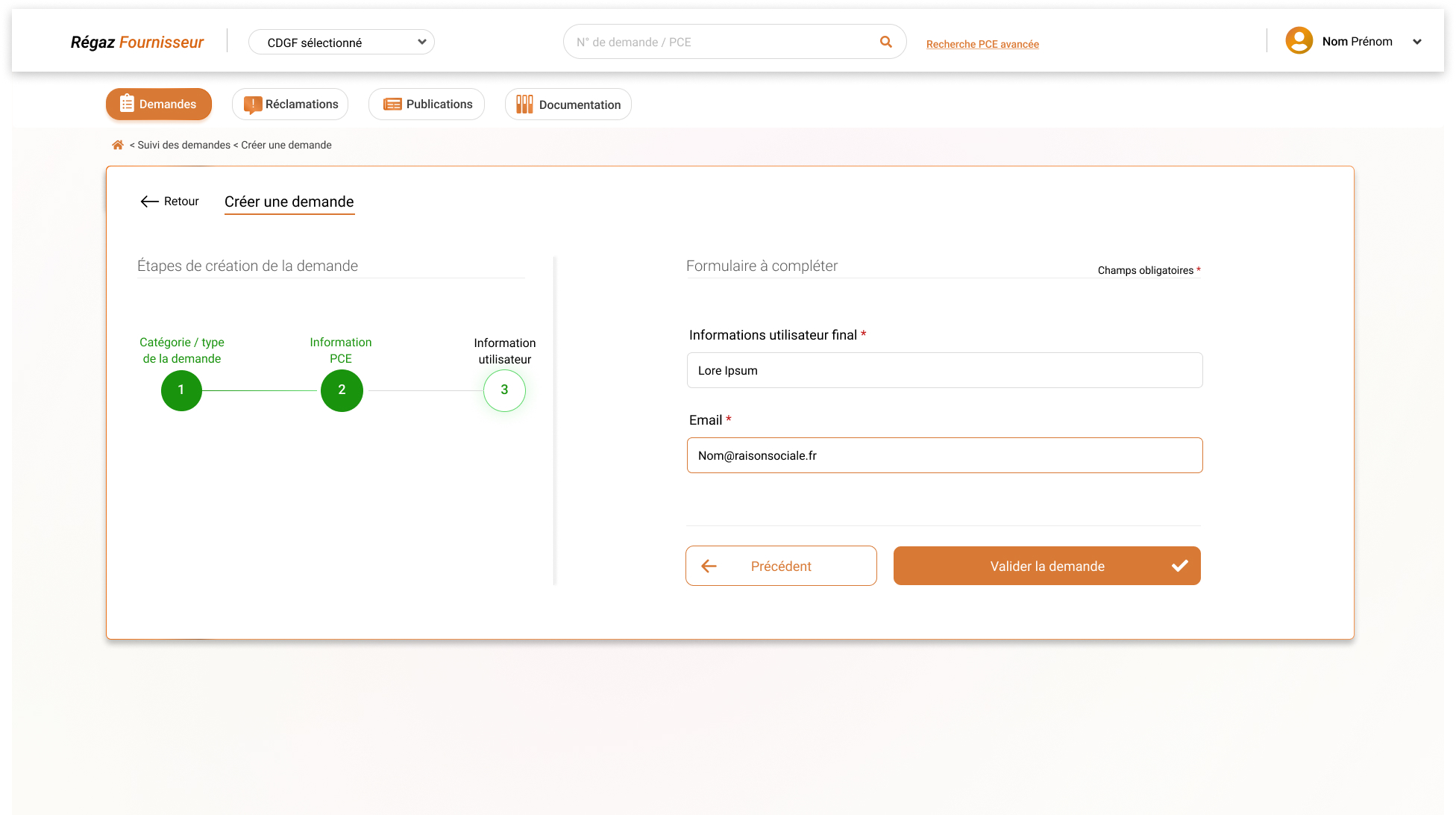
Task: Open the Réclamations tab
Action: pyautogui.click(x=290, y=104)
